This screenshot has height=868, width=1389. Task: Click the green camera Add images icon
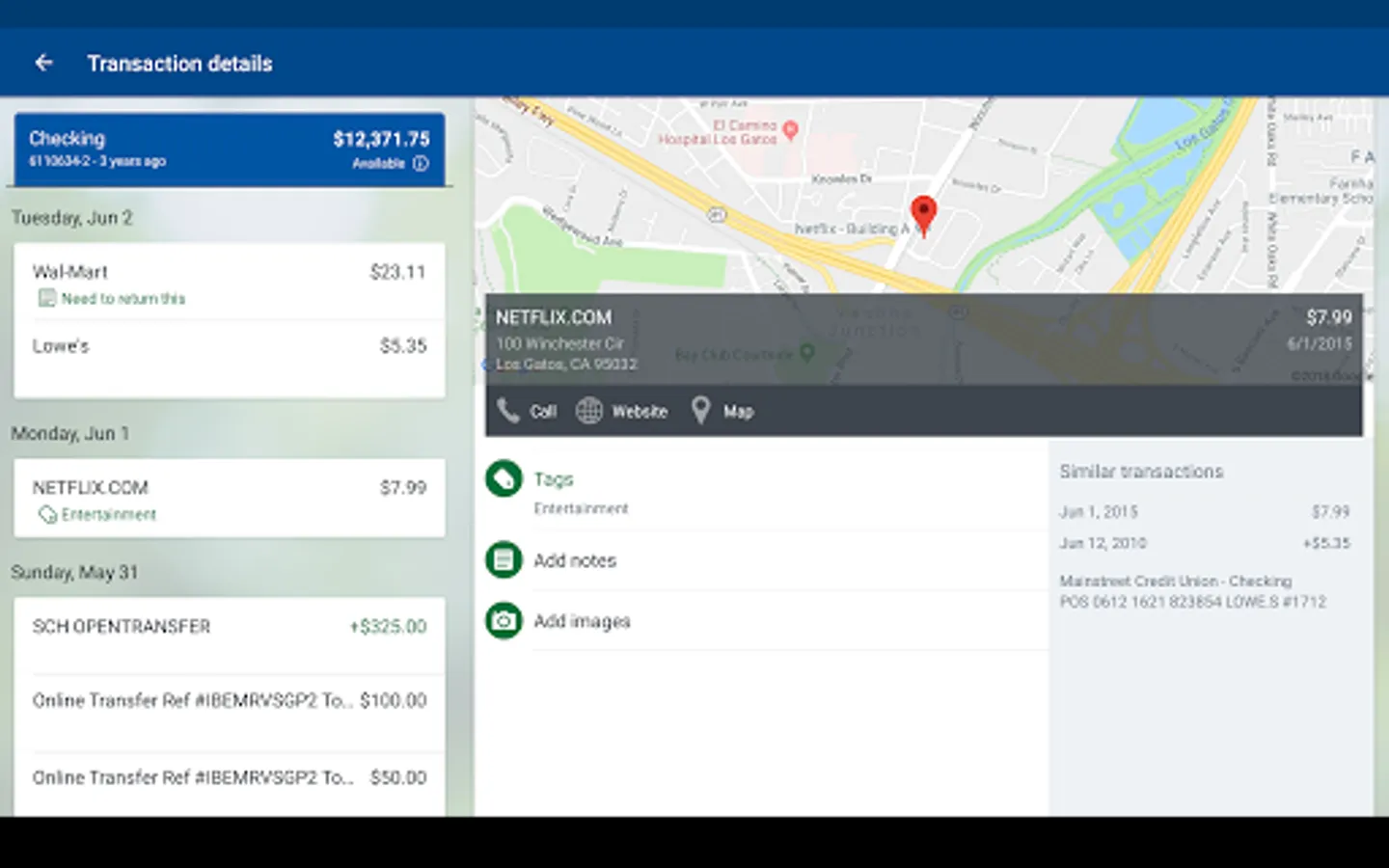click(x=504, y=621)
